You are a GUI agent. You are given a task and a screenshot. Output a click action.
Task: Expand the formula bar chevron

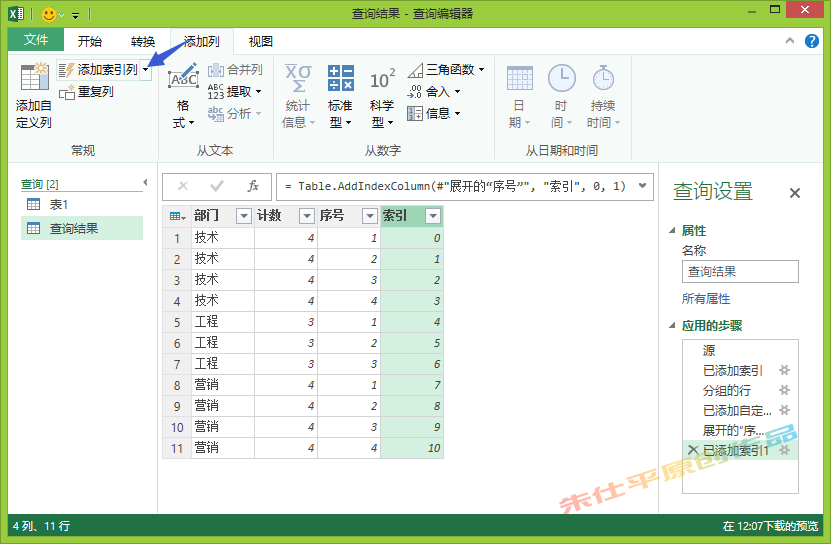[642, 186]
